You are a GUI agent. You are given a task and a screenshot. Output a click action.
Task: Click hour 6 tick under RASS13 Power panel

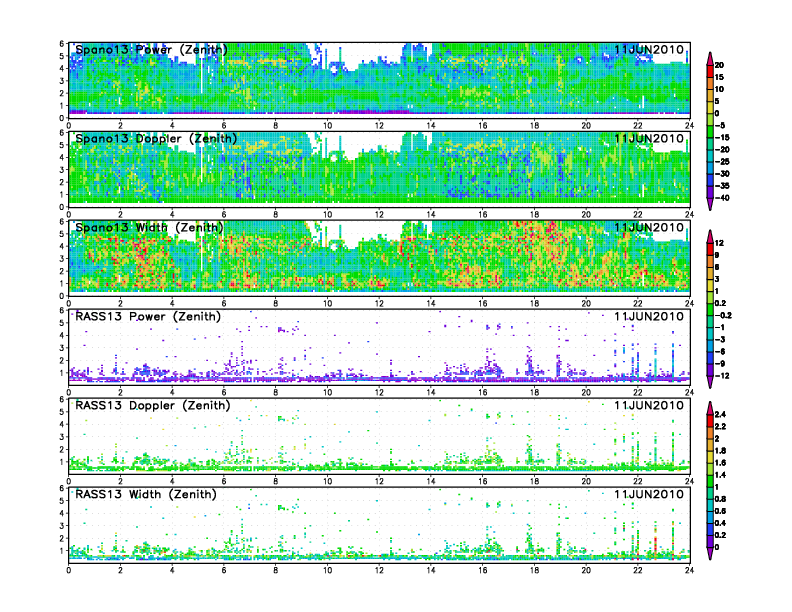(x=224, y=392)
